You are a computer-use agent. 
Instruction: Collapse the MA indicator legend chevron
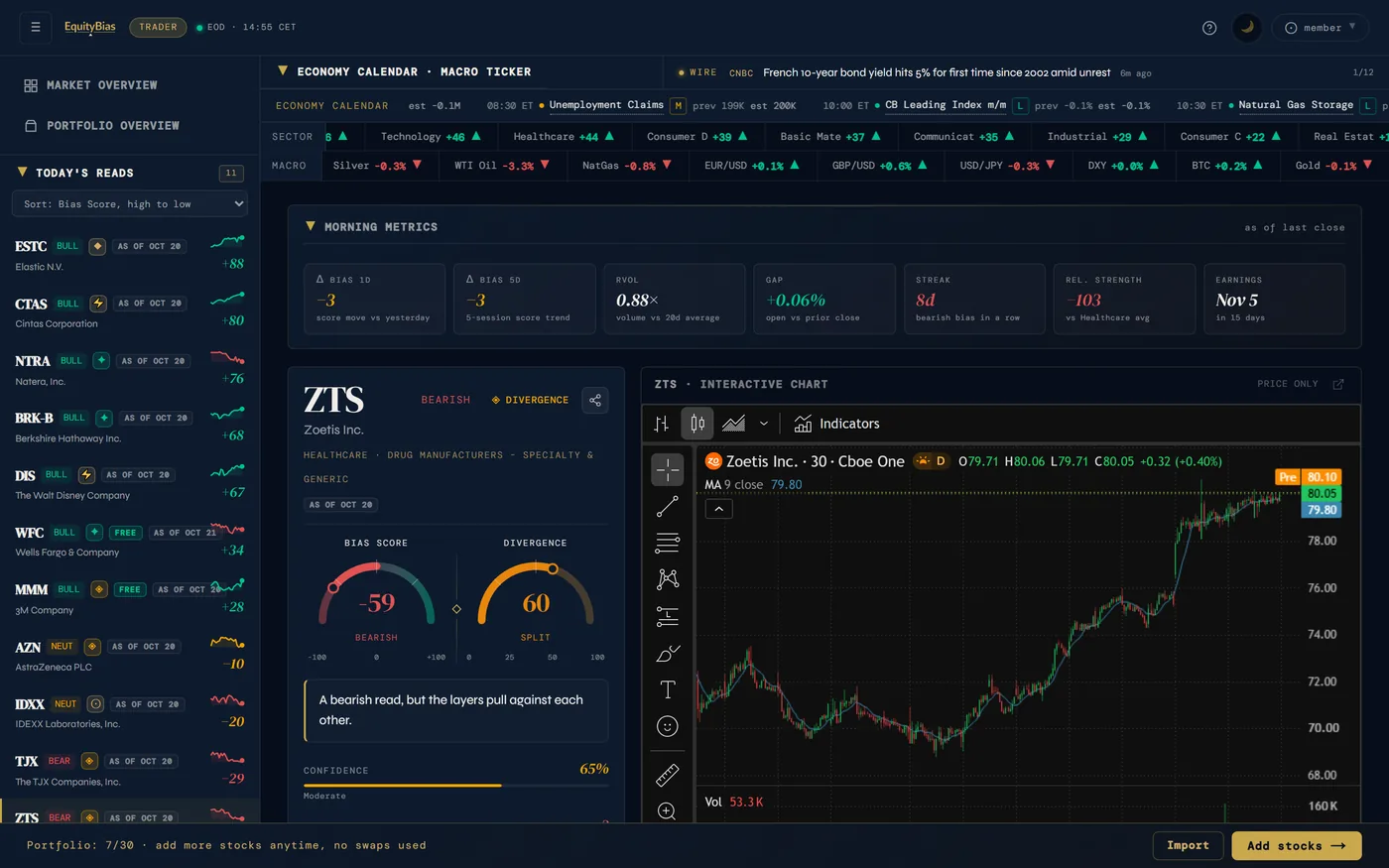point(718,509)
